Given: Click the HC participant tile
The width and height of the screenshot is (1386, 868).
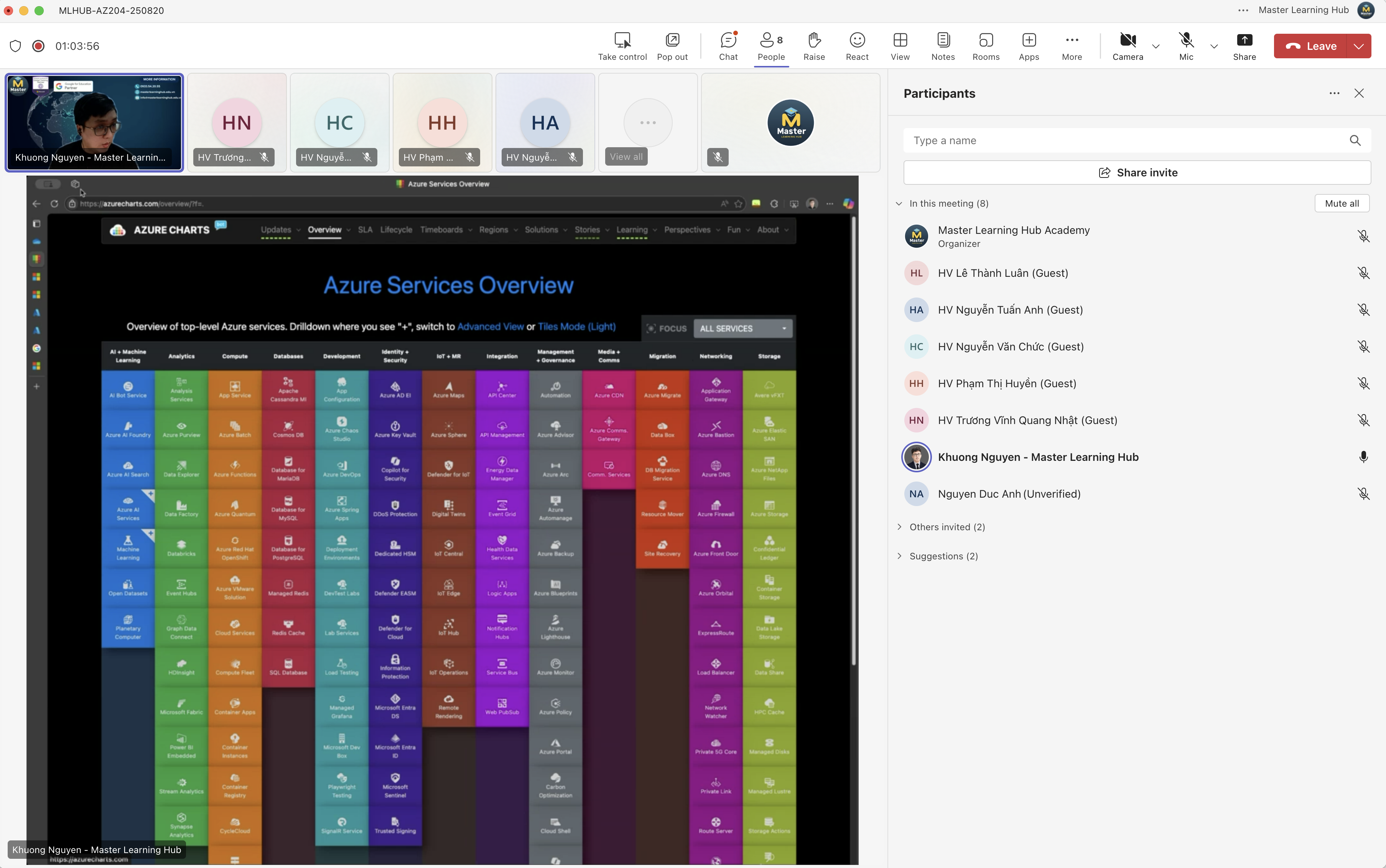Looking at the screenshot, I should pyautogui.click(x=339, y=122).
